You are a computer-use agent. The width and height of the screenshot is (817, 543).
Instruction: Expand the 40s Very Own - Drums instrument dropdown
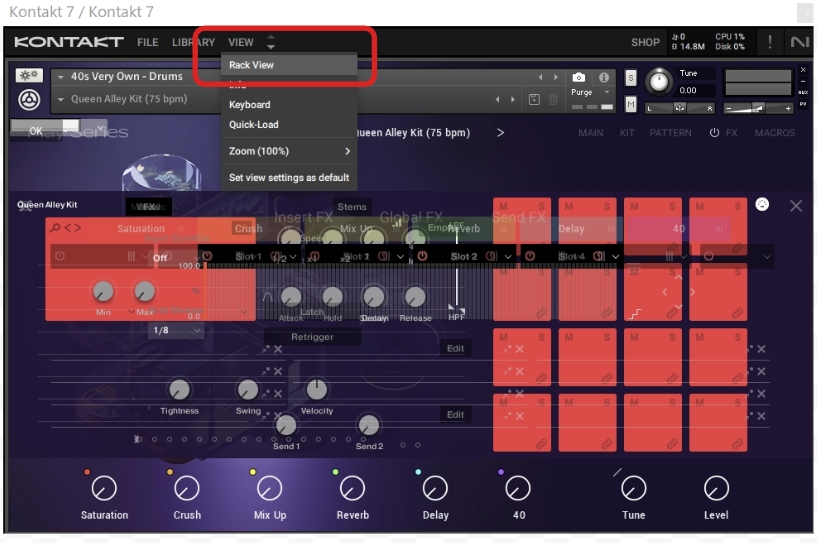click(x=61, y=77)
